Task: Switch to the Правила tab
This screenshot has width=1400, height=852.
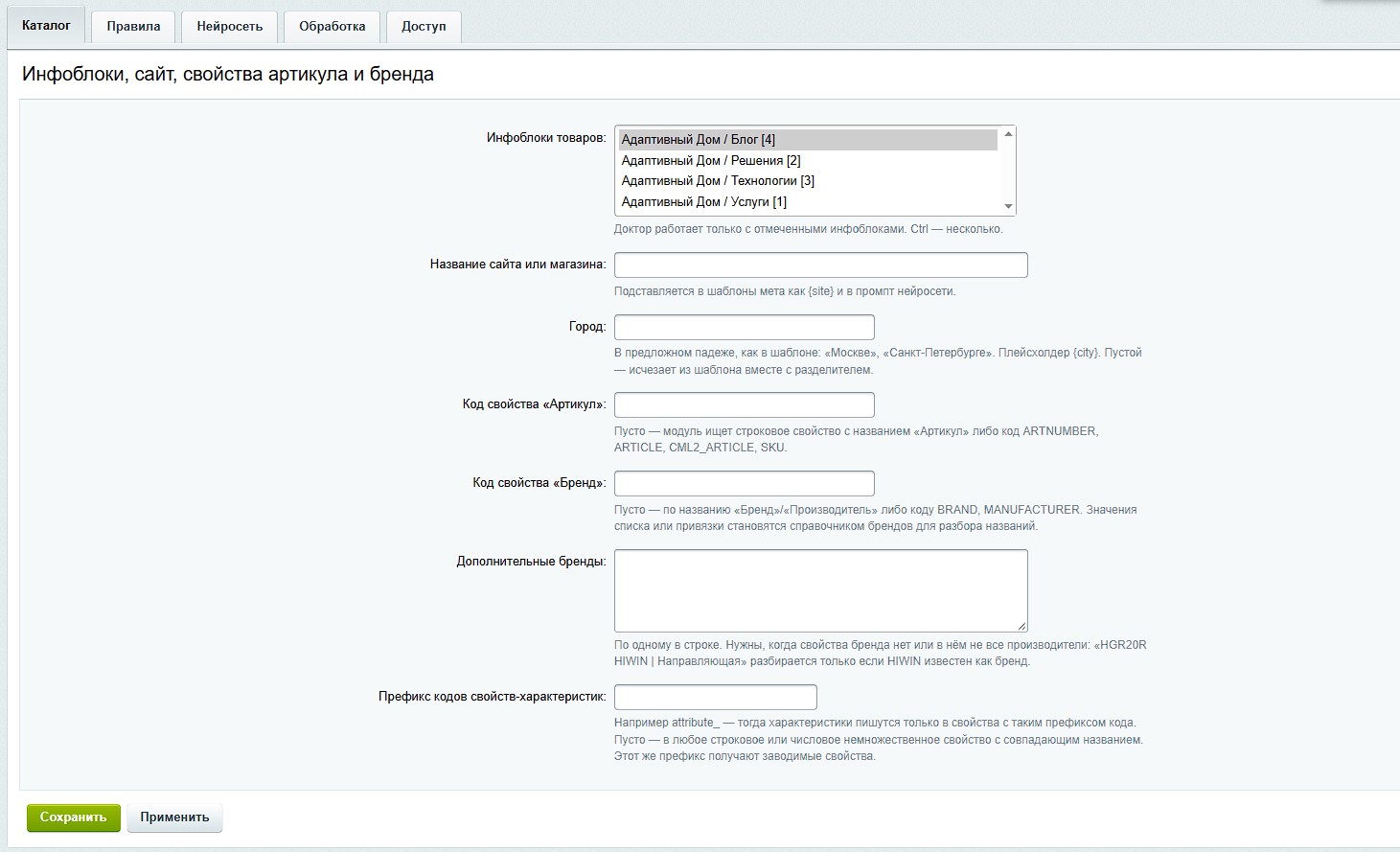Action: click(133, 27)
